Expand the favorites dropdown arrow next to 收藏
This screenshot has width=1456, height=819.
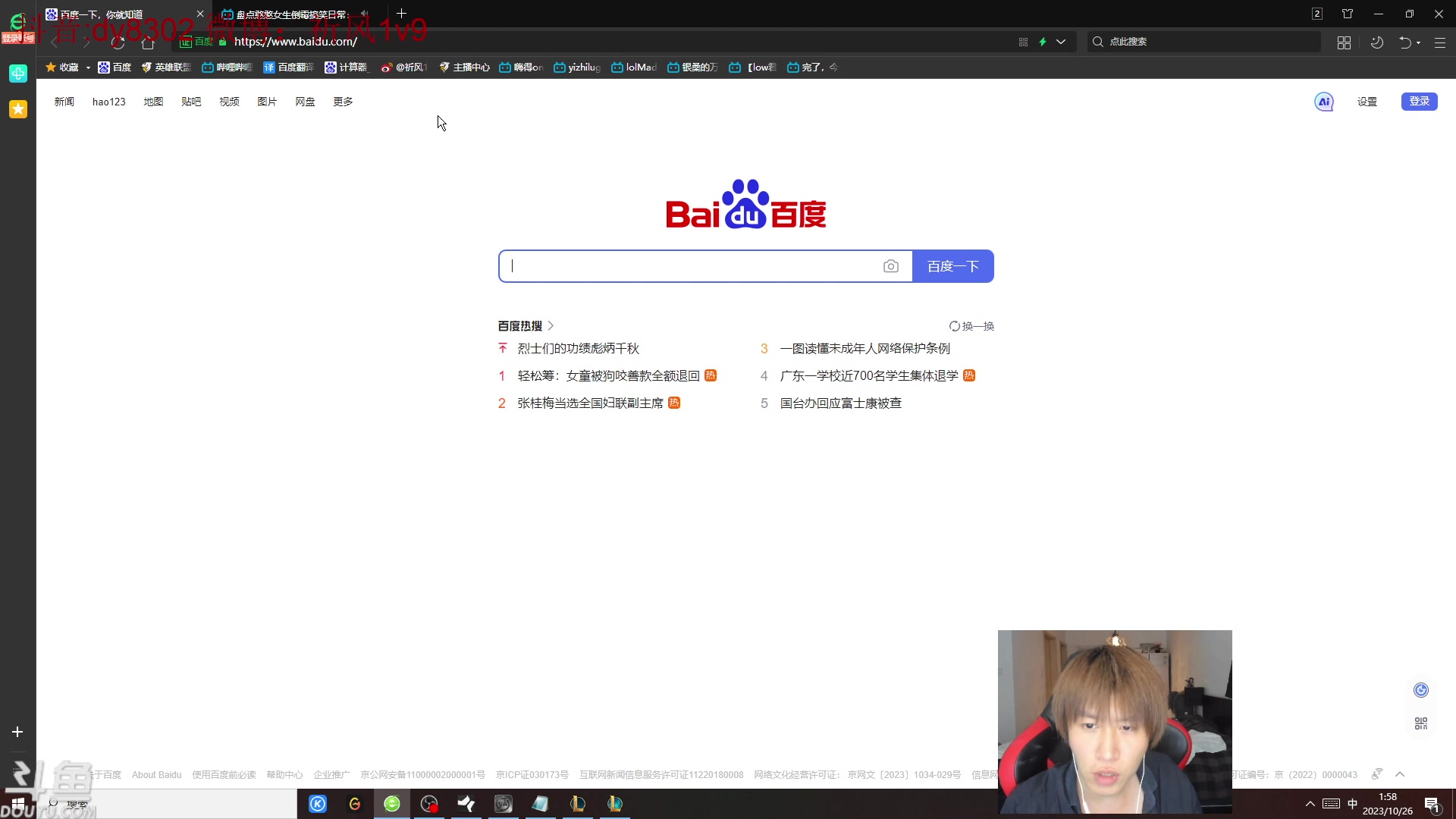[x=88, y=67]
